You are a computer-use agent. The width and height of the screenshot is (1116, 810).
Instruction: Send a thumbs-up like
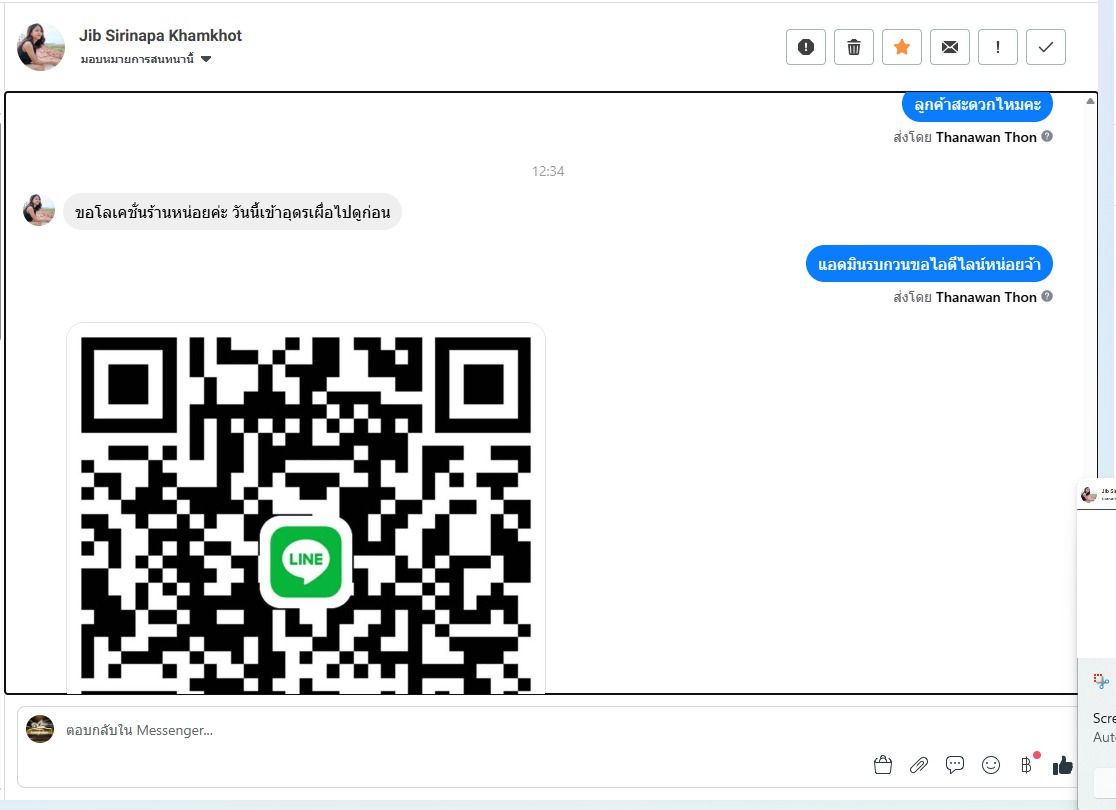point(1063,765)
